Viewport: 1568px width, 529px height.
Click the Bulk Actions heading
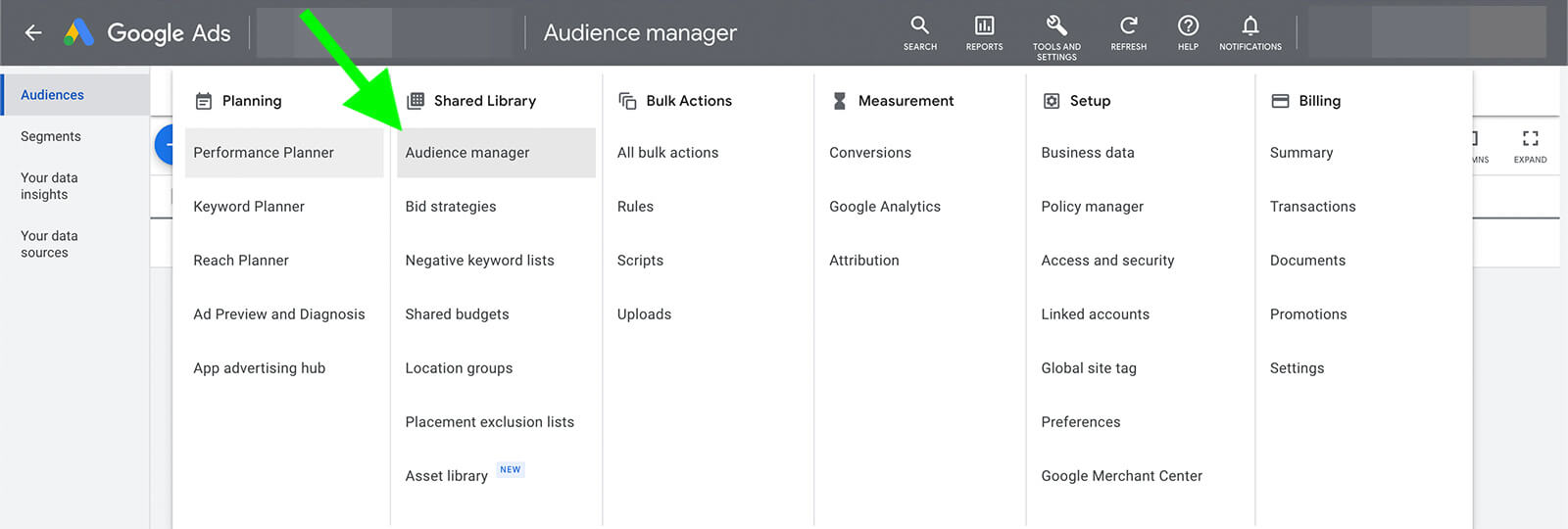pos(689,101)
